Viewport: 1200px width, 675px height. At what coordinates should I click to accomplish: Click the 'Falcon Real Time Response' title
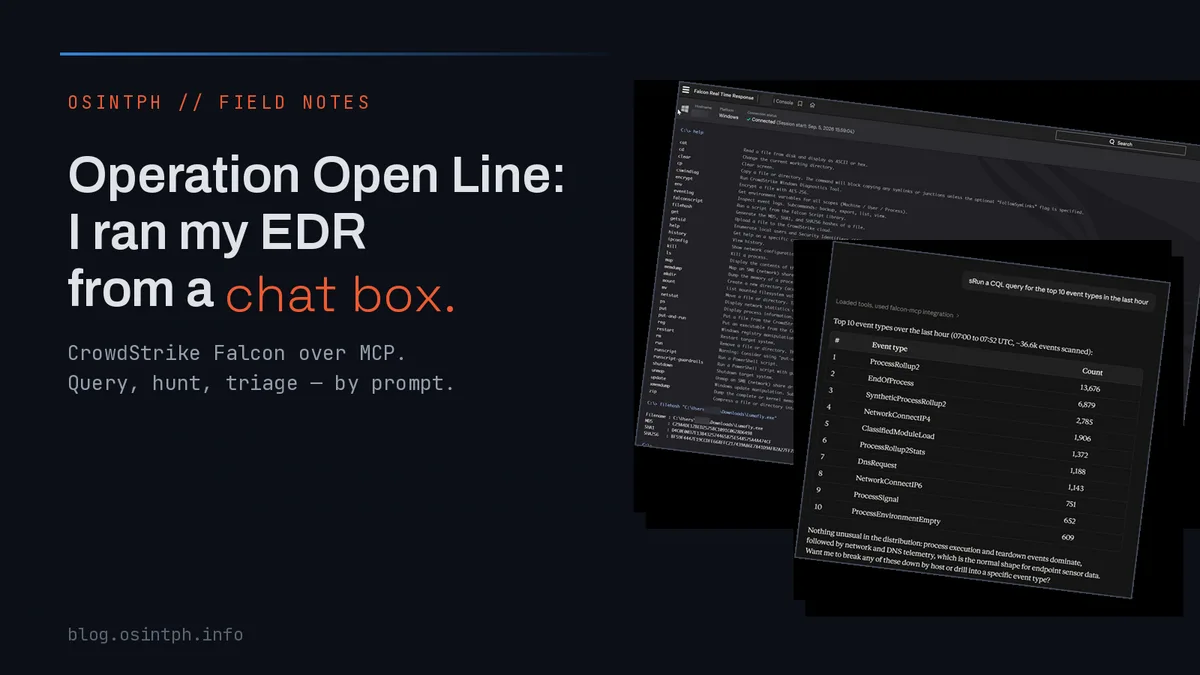723,94
